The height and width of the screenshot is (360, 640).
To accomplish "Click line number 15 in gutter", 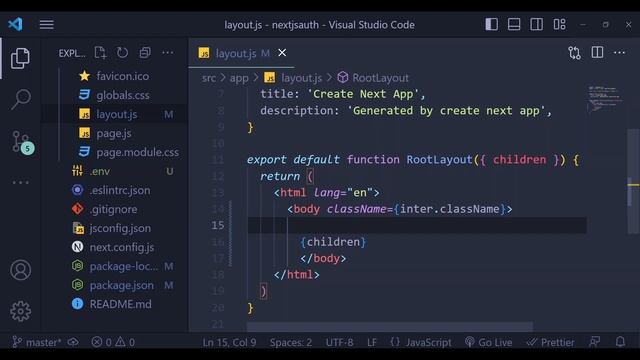I will [x=218, y=225].
